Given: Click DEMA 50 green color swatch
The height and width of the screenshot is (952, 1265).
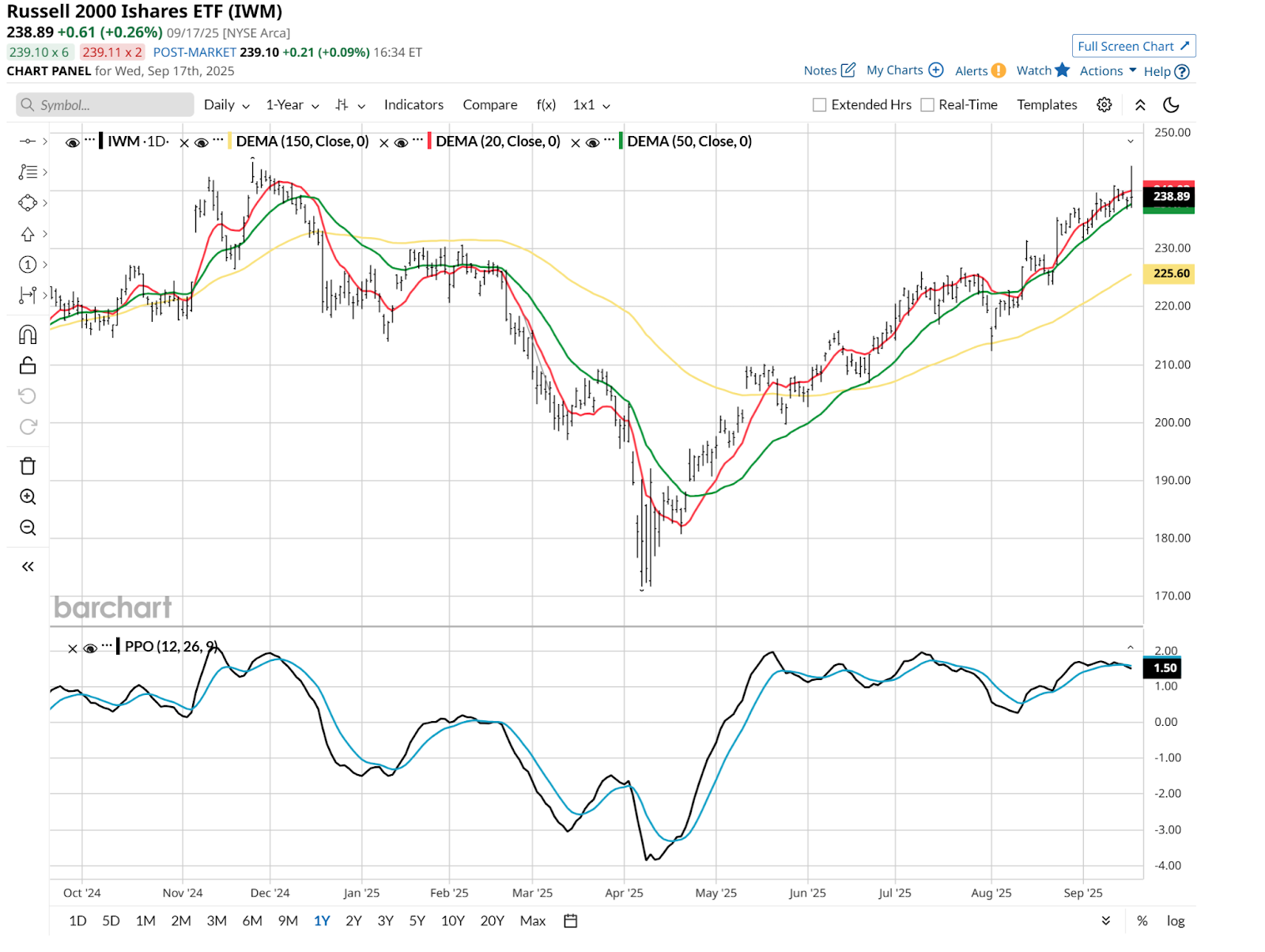Looking at the screenshot, I should pyautogui.click(x=621, y=142).
